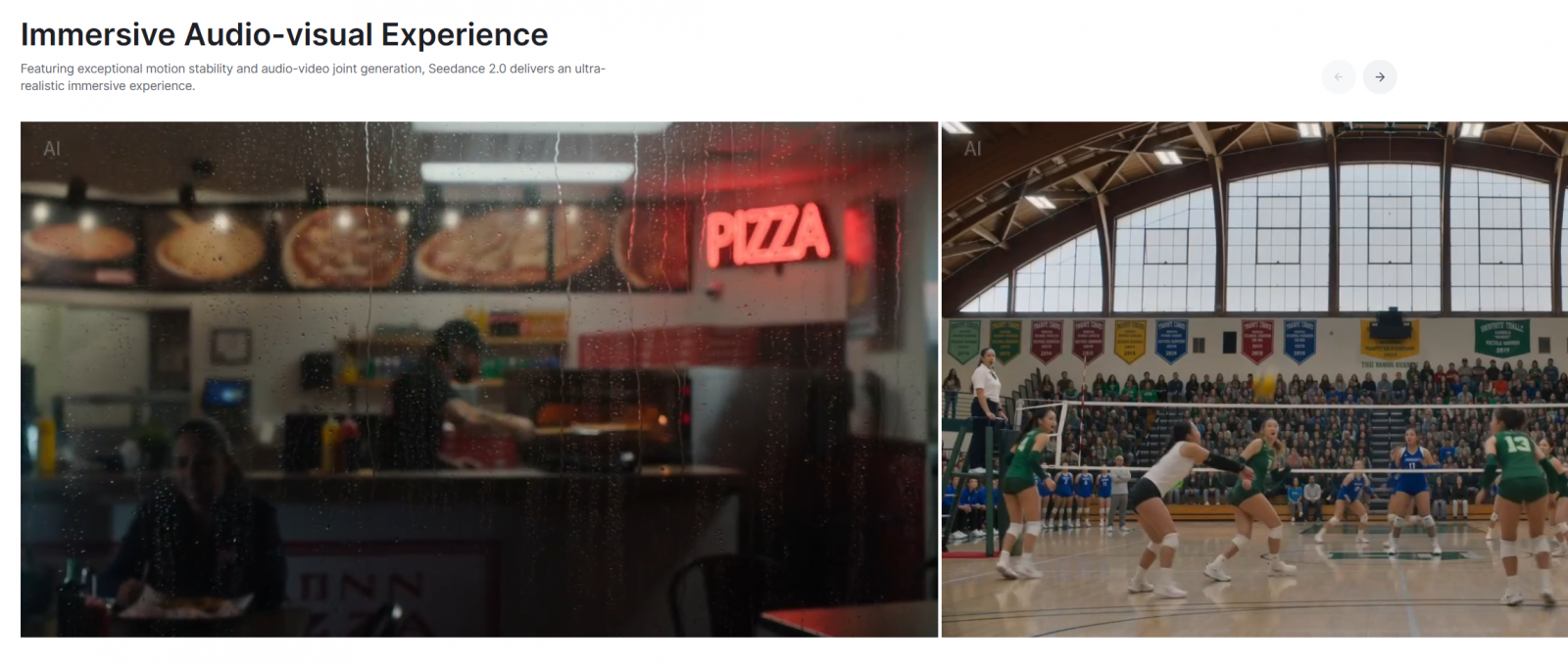
Task: Click the arched gymnasium windows
Action: coord(1284,240)
